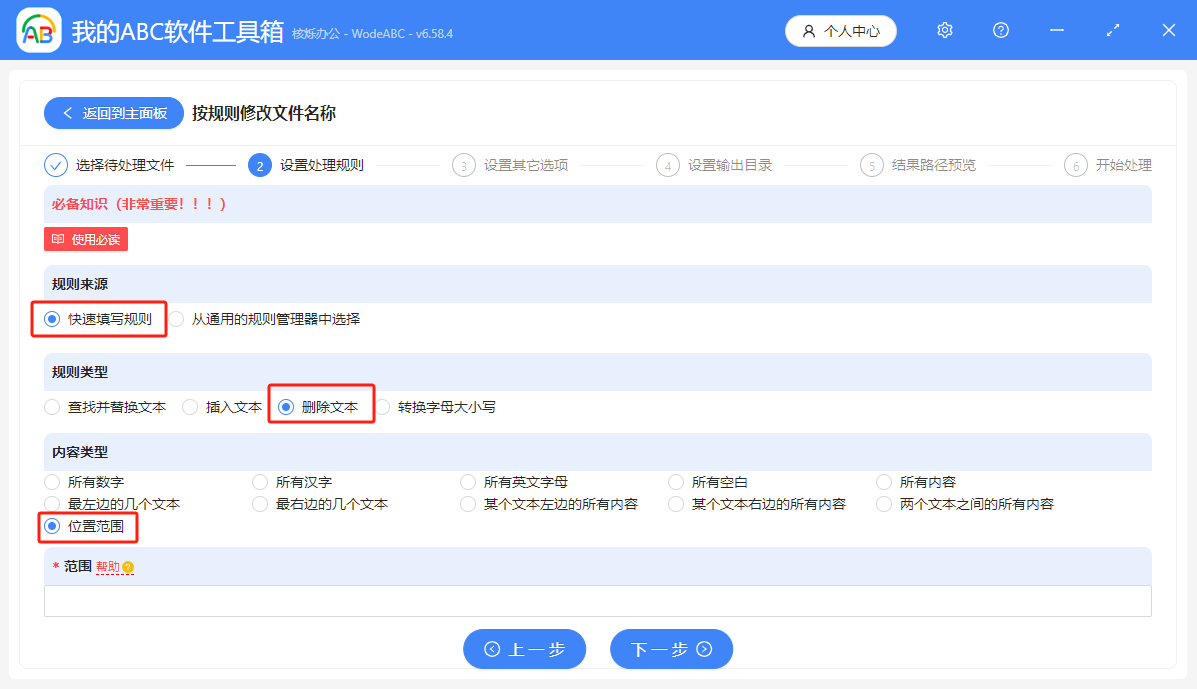The width and height of the screenshot is (1197, 689).
Task: Open the help question mark in title bar
Action: tap(1000, 30)
